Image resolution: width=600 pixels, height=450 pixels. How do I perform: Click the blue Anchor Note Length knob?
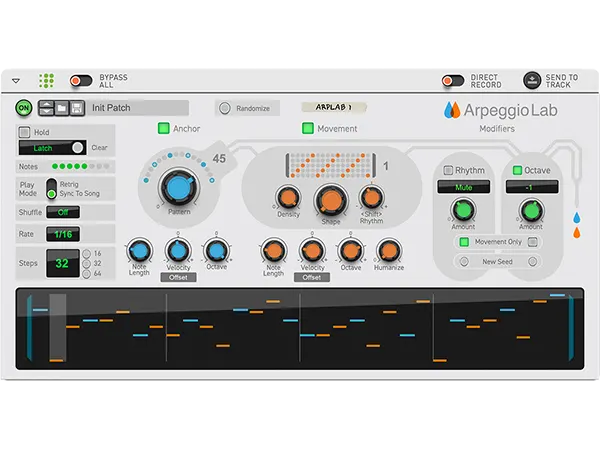pos(139,251)
